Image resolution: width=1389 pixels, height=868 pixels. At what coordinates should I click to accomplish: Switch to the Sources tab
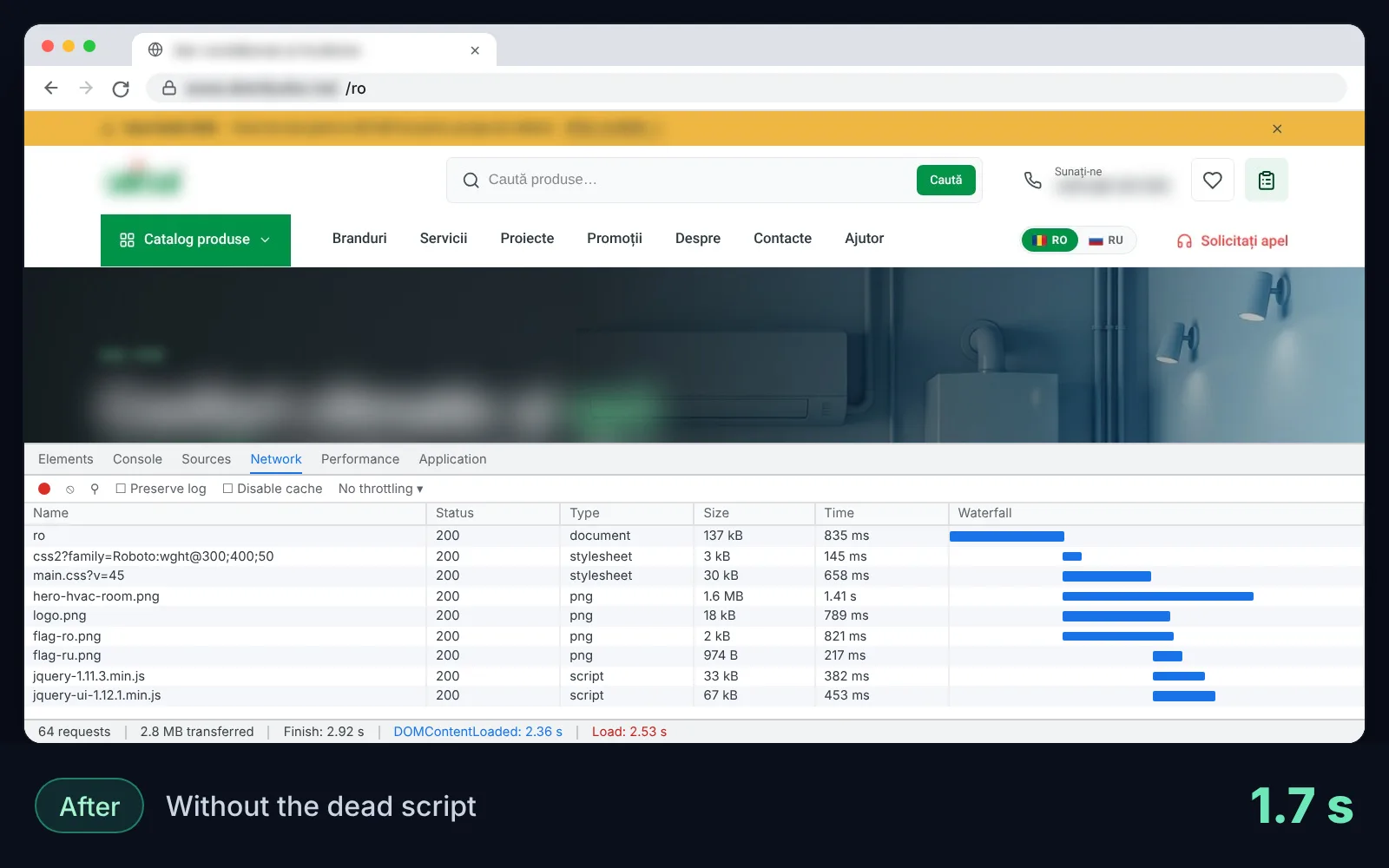click(x=206, y=459)
